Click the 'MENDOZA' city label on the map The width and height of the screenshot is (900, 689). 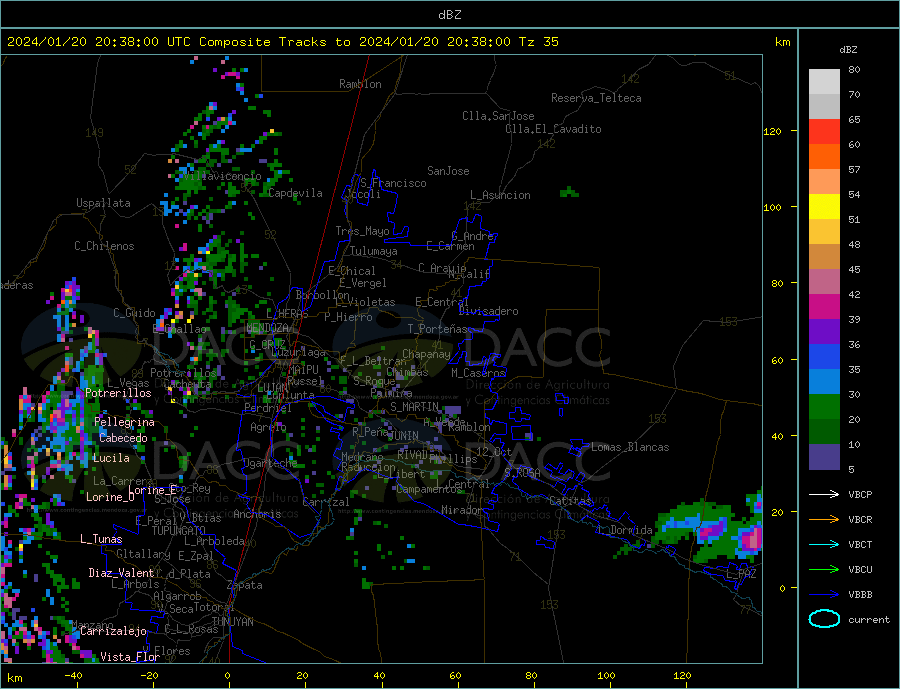coord(267,328)
